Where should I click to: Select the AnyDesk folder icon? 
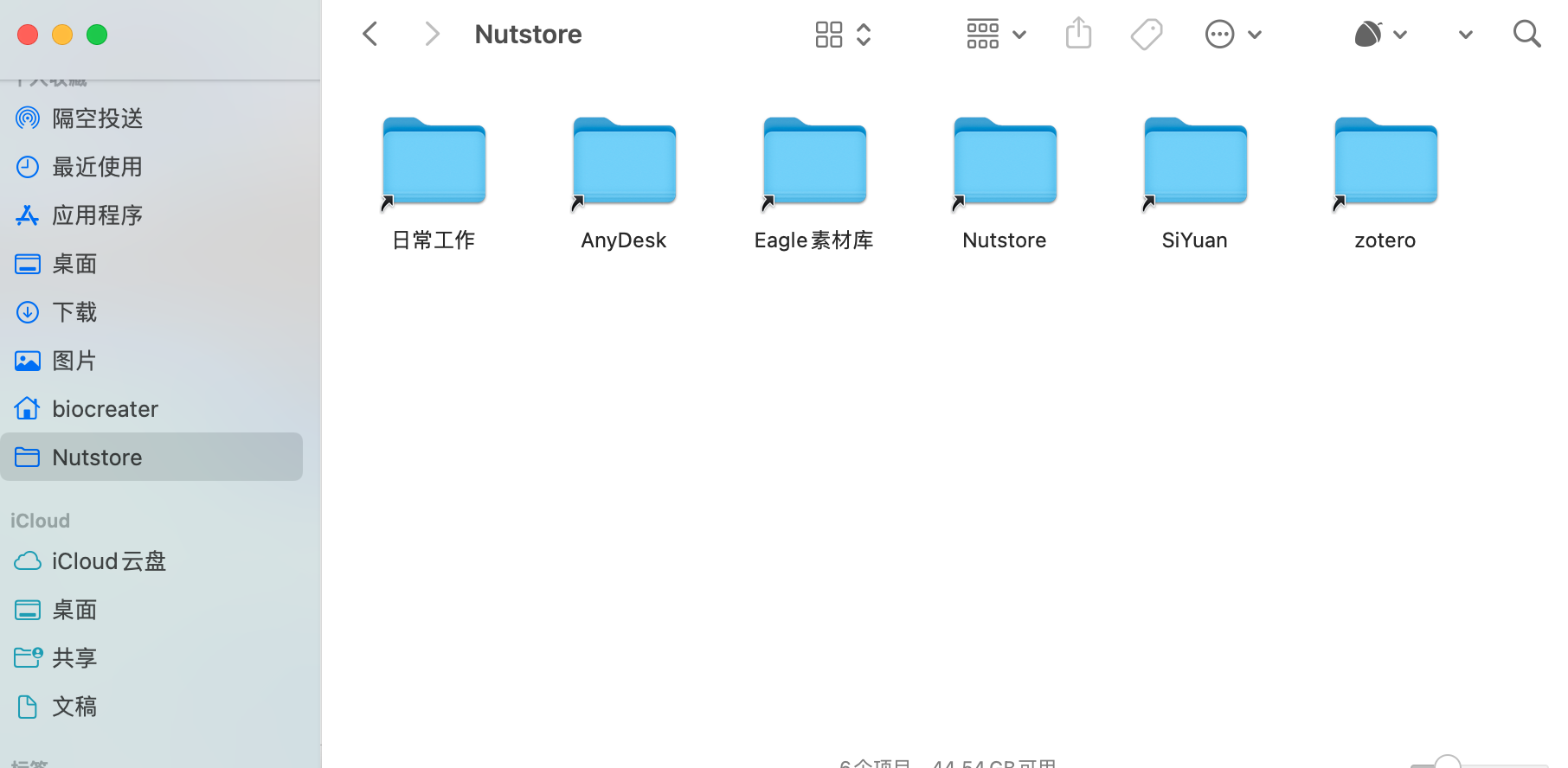(x=625, y=161)
